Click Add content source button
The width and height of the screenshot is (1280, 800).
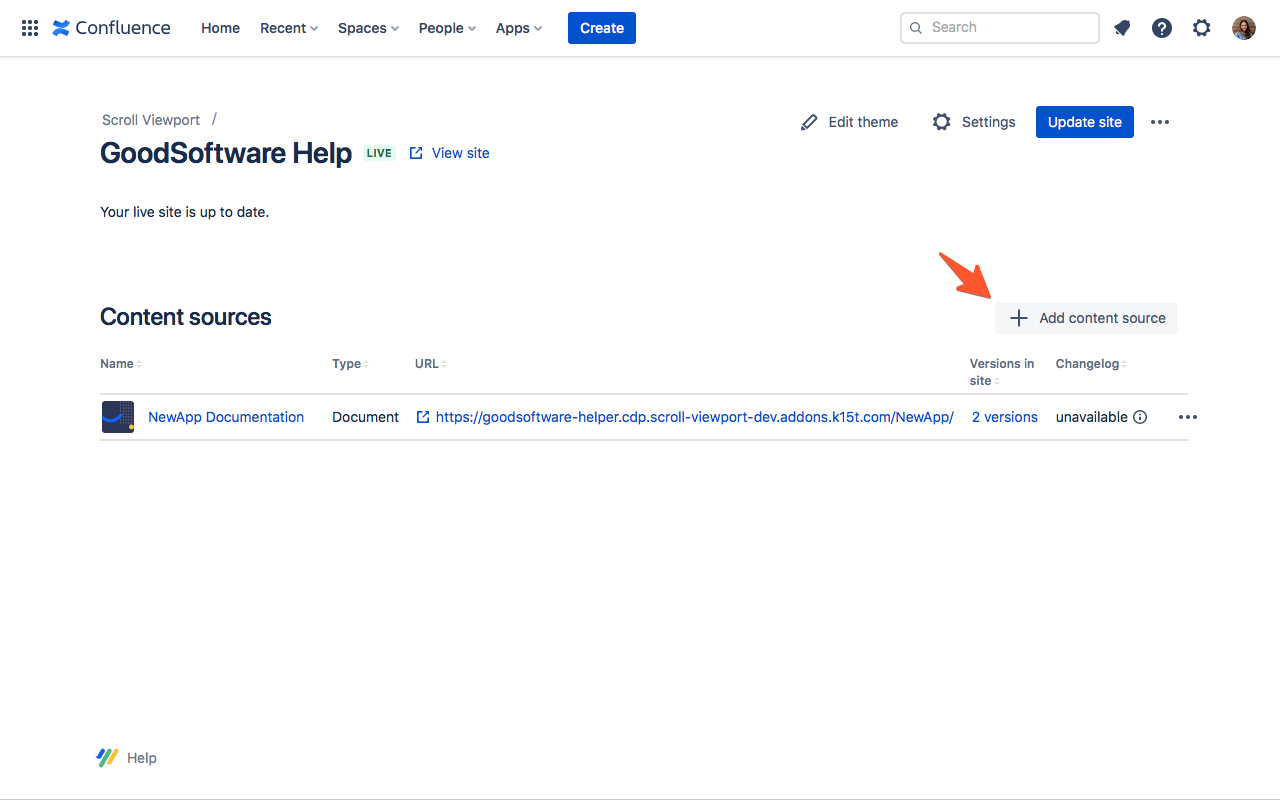click(1086, 318)
